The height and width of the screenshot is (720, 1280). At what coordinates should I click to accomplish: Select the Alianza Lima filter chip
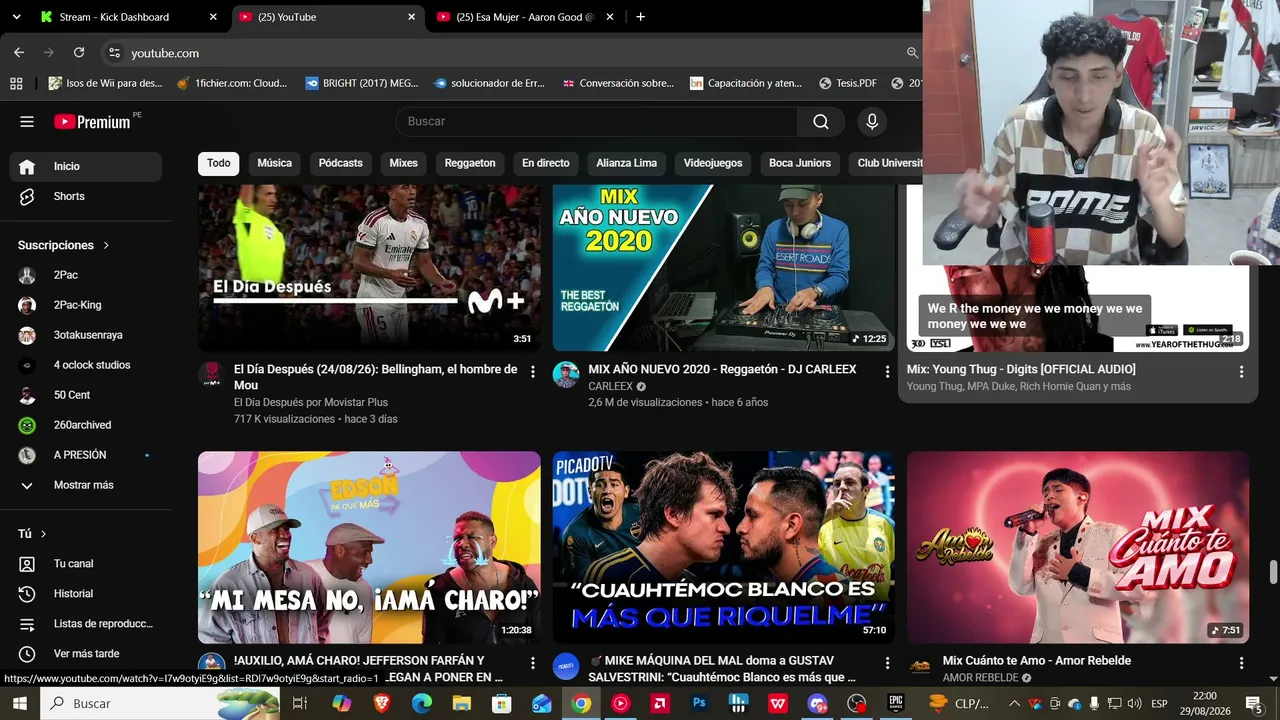(627, 163)
